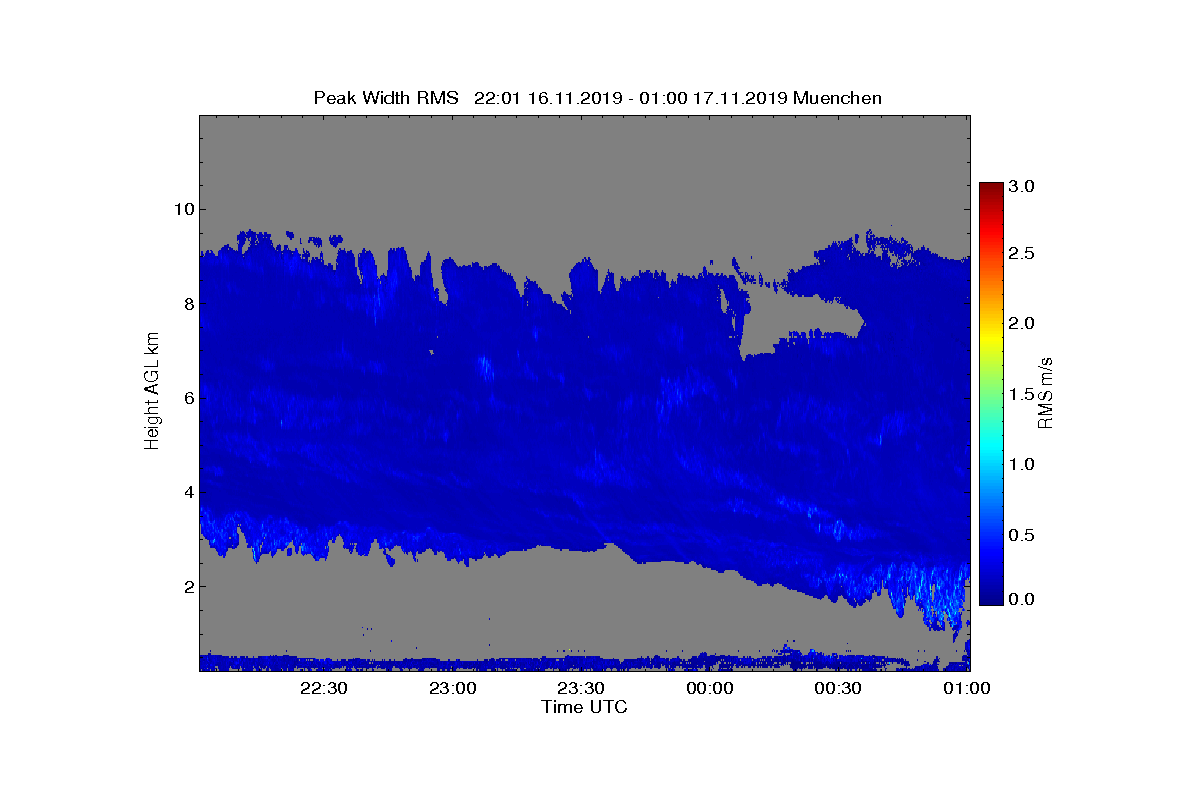Click the height tick label 4
The image size is (1200, 800).
pos(187,492)
